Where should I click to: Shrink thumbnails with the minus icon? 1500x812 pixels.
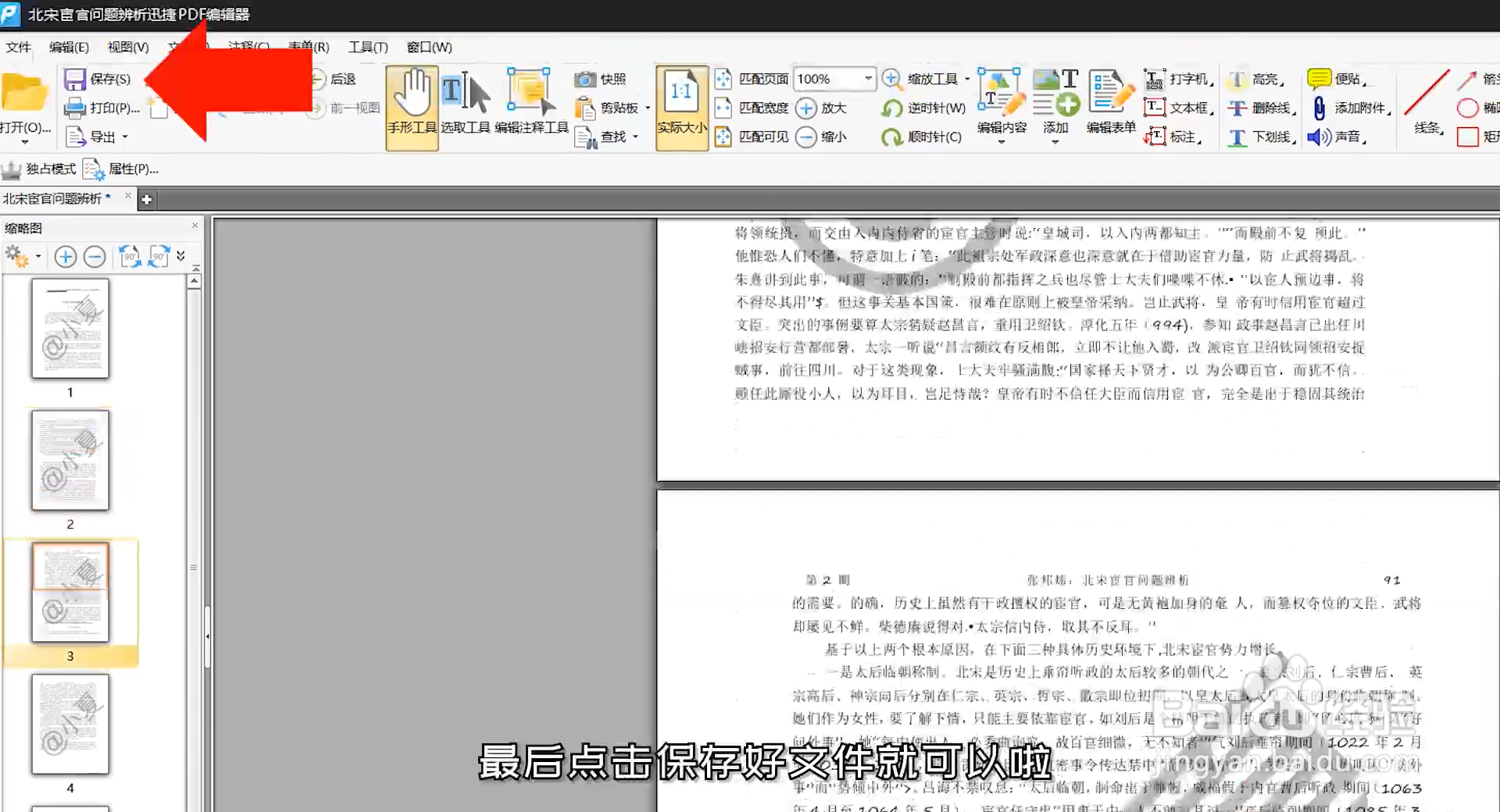click(x=95, y=256)
